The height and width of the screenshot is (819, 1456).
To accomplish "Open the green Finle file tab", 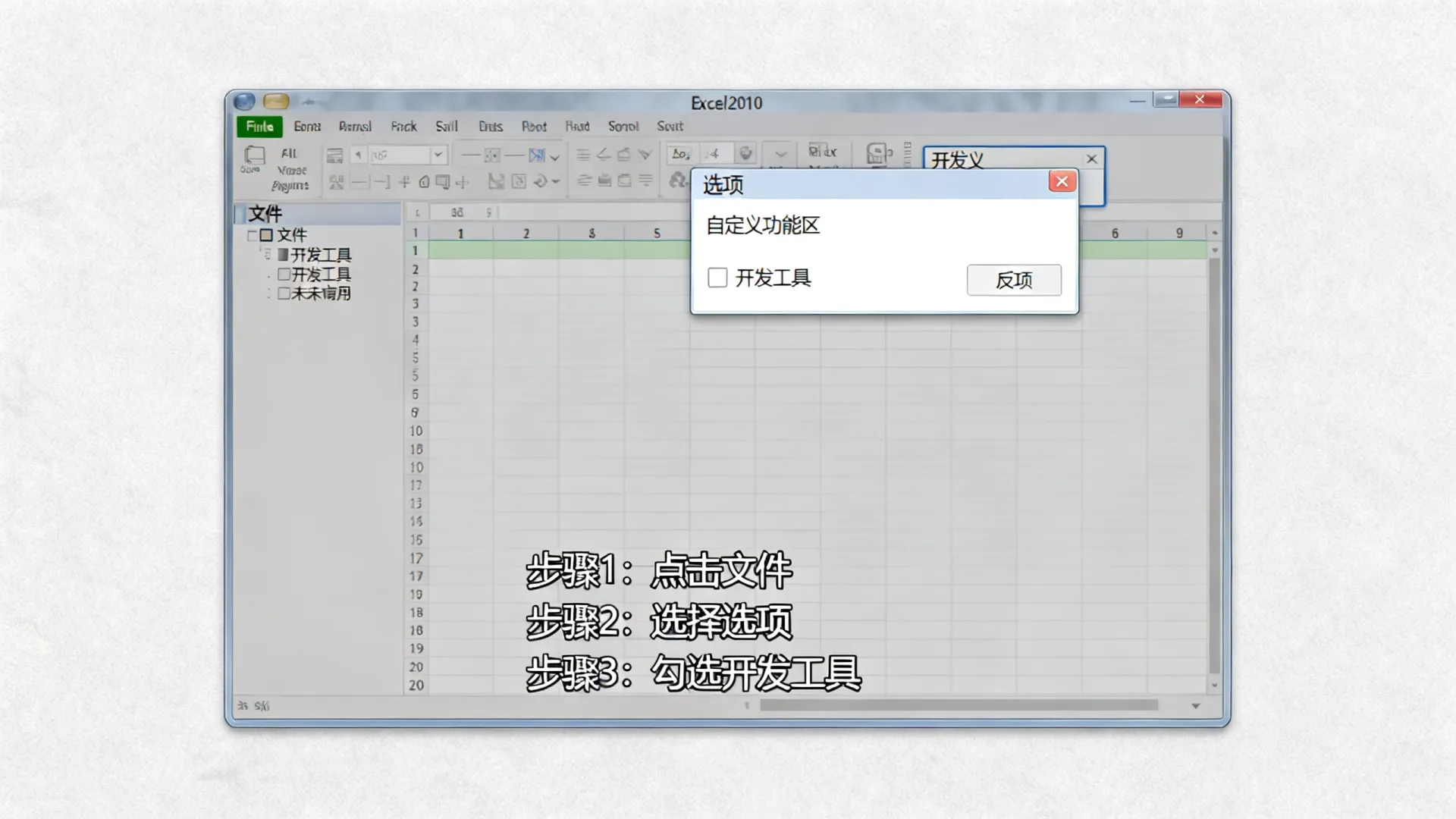I will (259, 127).
